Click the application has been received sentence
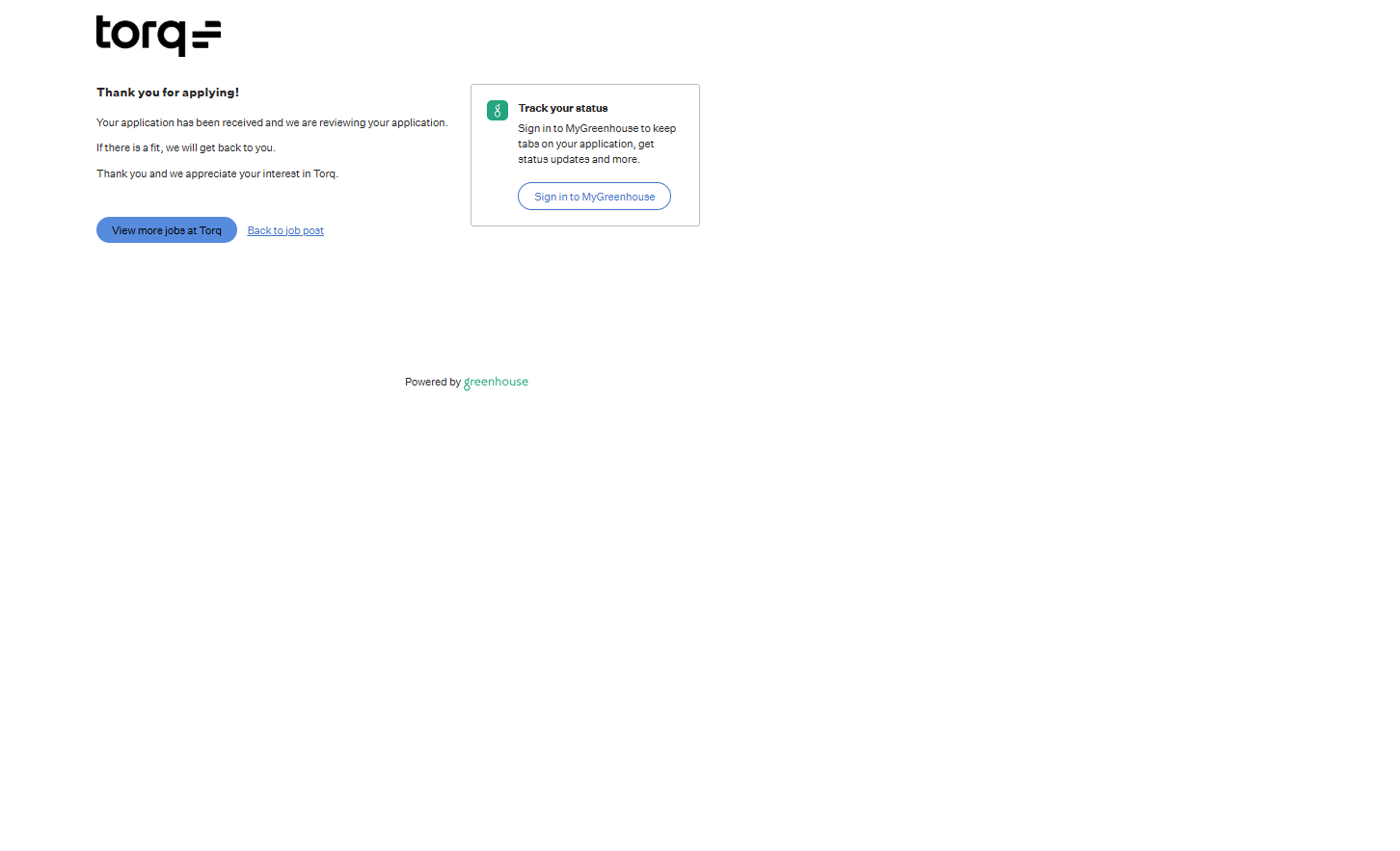This screenshot has width=1400, height=851. click(x=272, y=123)
